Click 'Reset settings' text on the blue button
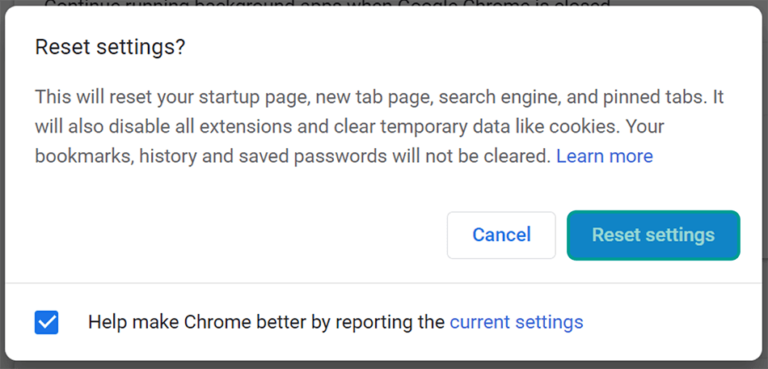768x369 pixels. point(653,235)
